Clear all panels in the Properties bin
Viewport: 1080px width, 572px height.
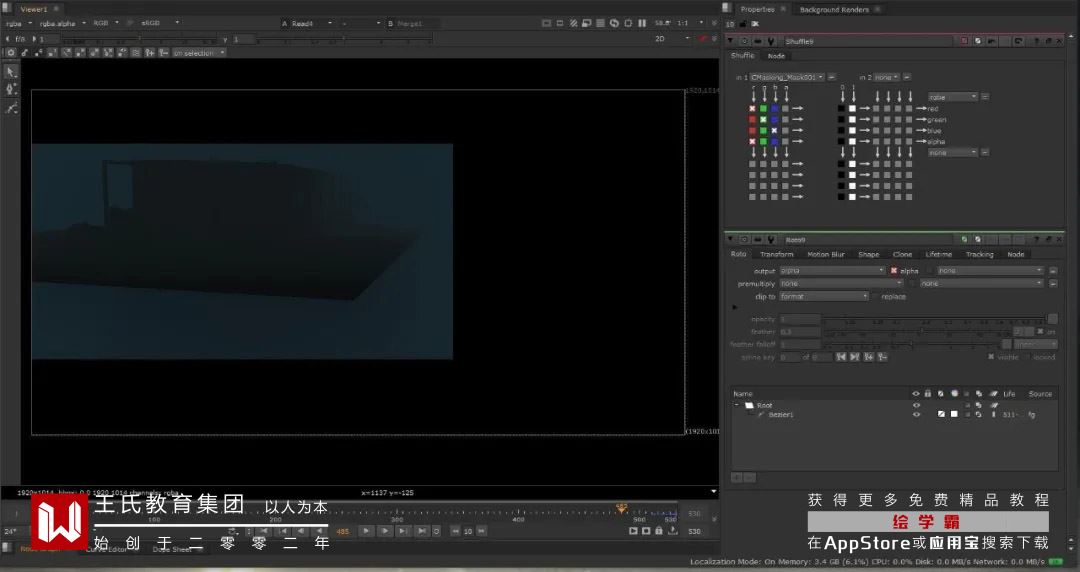[755, 24]
